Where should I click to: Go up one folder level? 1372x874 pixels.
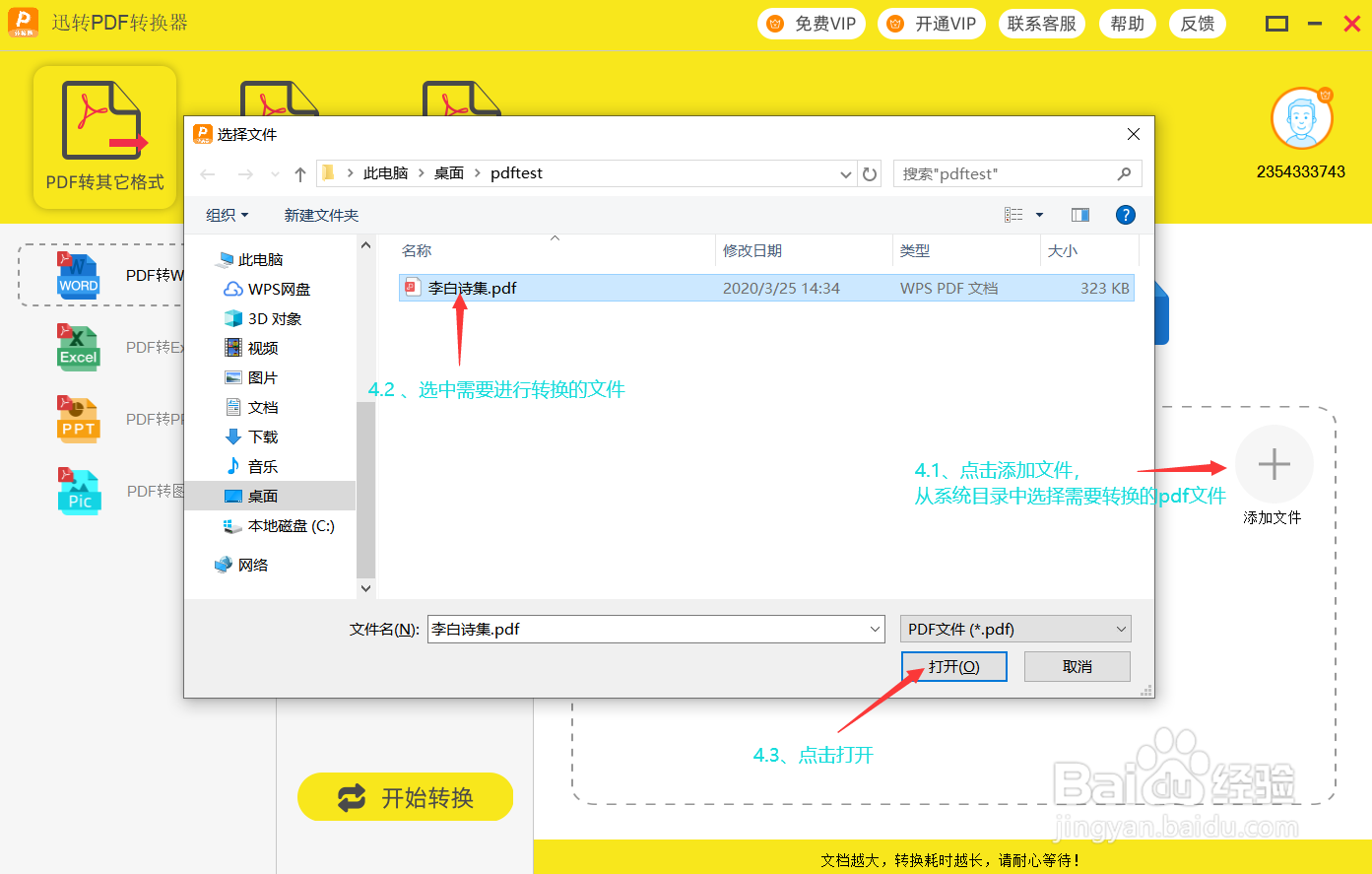pyautogui.click(x=300, y=174)
